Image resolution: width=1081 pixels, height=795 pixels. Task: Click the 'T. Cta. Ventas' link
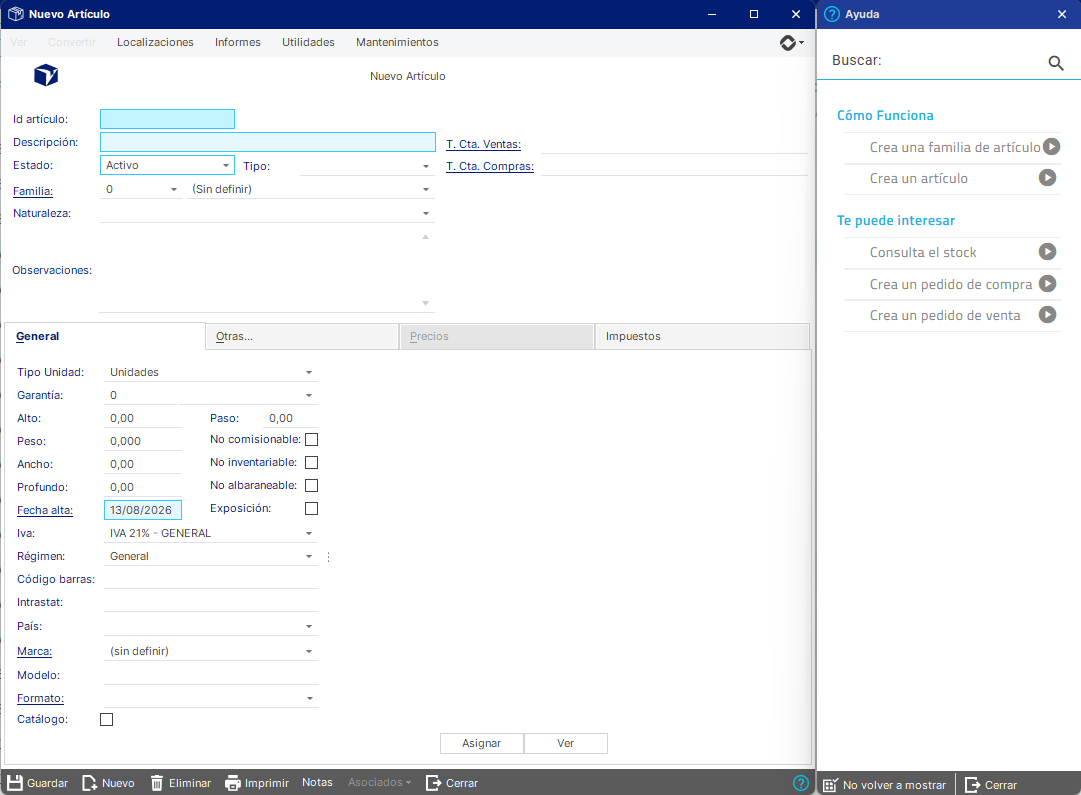click(483, 144)
